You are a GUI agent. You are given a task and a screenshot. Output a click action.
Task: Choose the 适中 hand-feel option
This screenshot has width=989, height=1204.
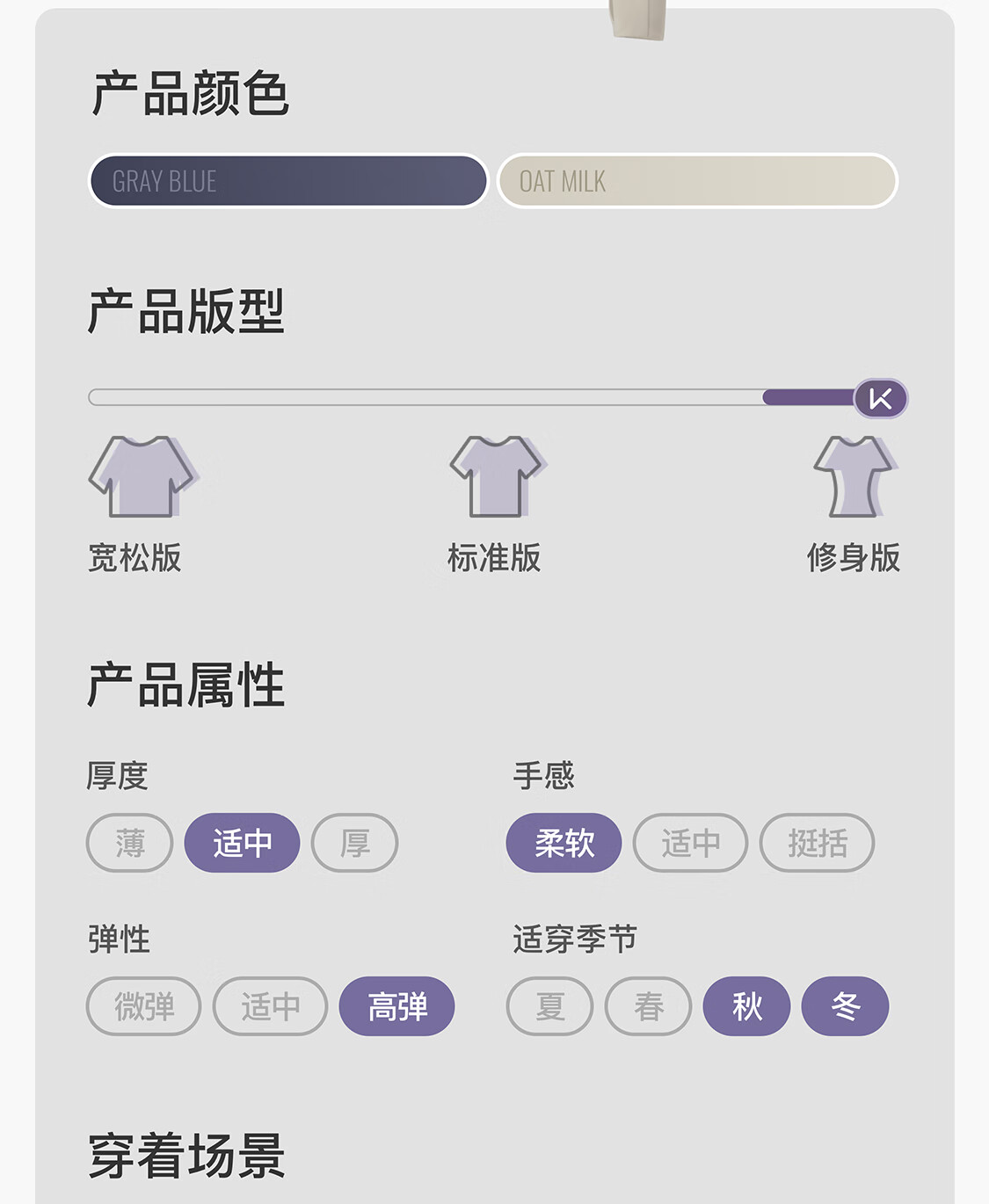click(x=691, y=843)
